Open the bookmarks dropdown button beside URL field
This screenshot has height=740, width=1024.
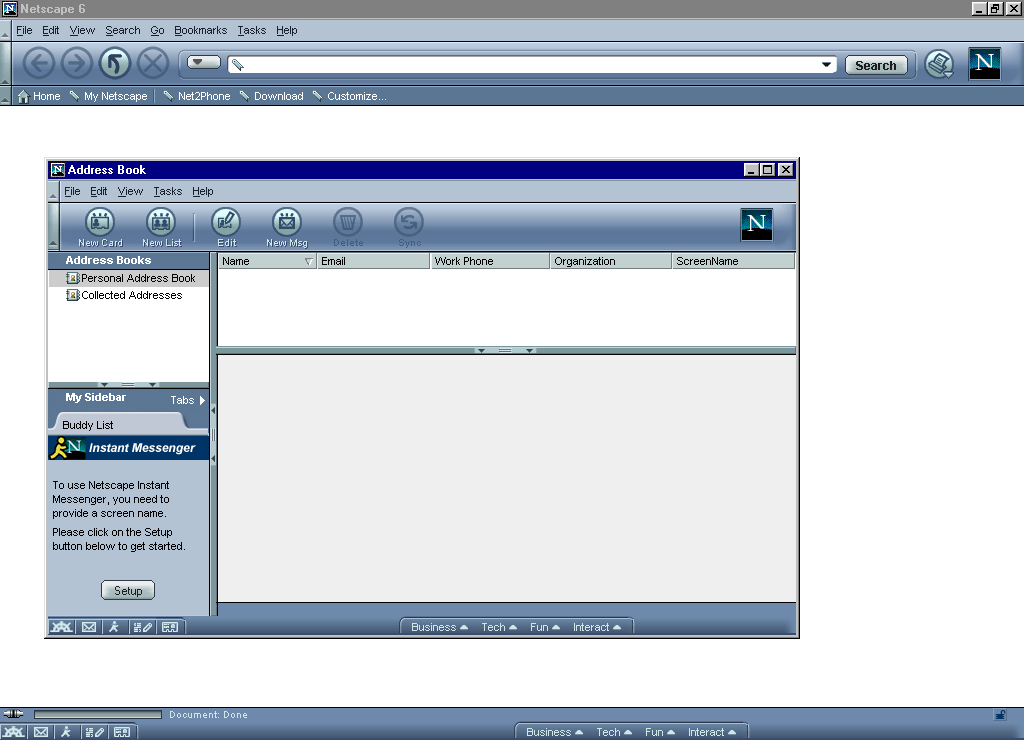204,63
